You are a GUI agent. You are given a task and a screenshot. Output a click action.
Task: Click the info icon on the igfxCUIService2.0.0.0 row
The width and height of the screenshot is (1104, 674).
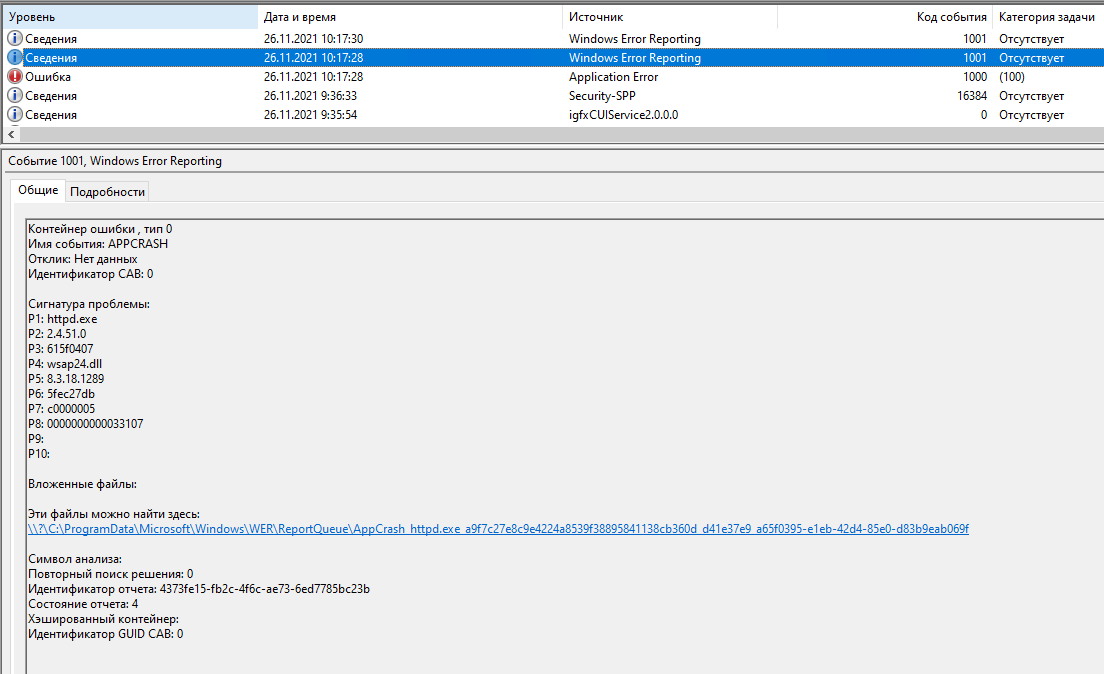tap(15, 115)
